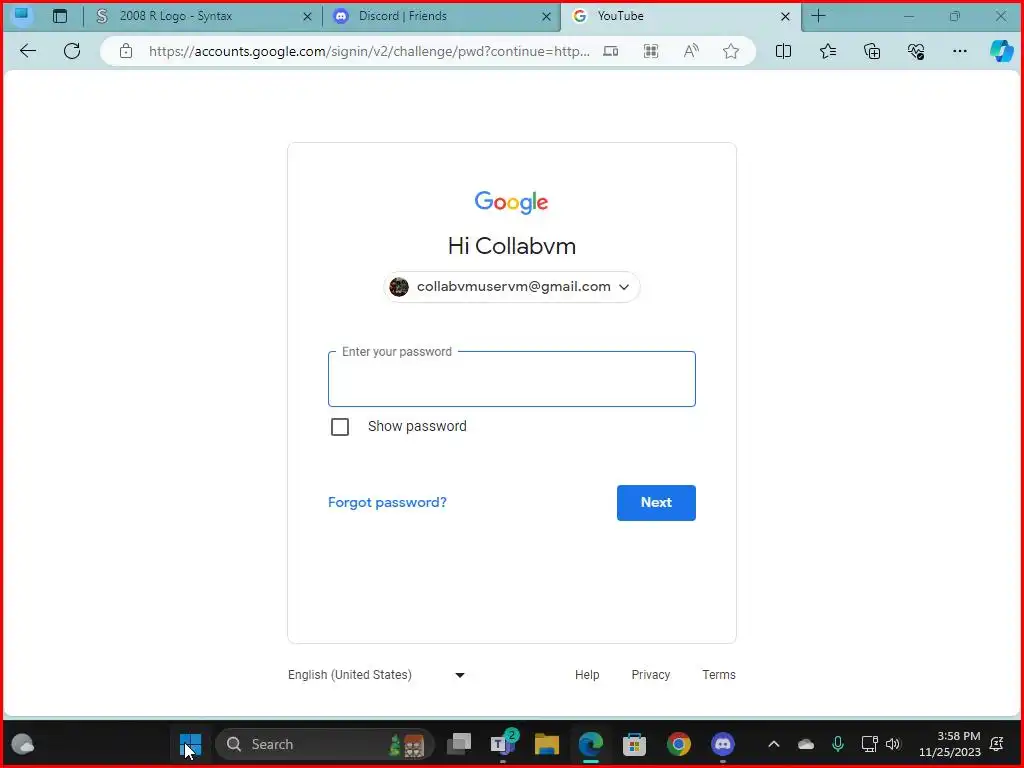Open the Browser essentials heart icon

(x=916, y=51)
